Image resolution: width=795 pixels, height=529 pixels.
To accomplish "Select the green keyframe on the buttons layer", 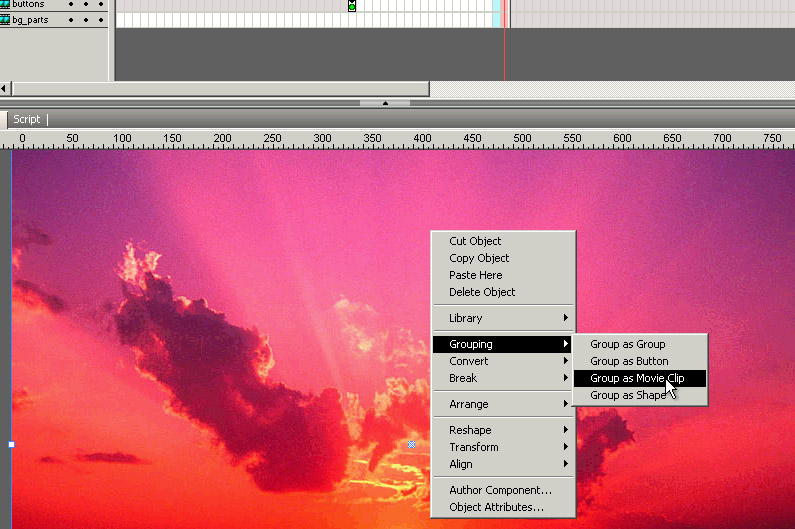I will point(352,6).
